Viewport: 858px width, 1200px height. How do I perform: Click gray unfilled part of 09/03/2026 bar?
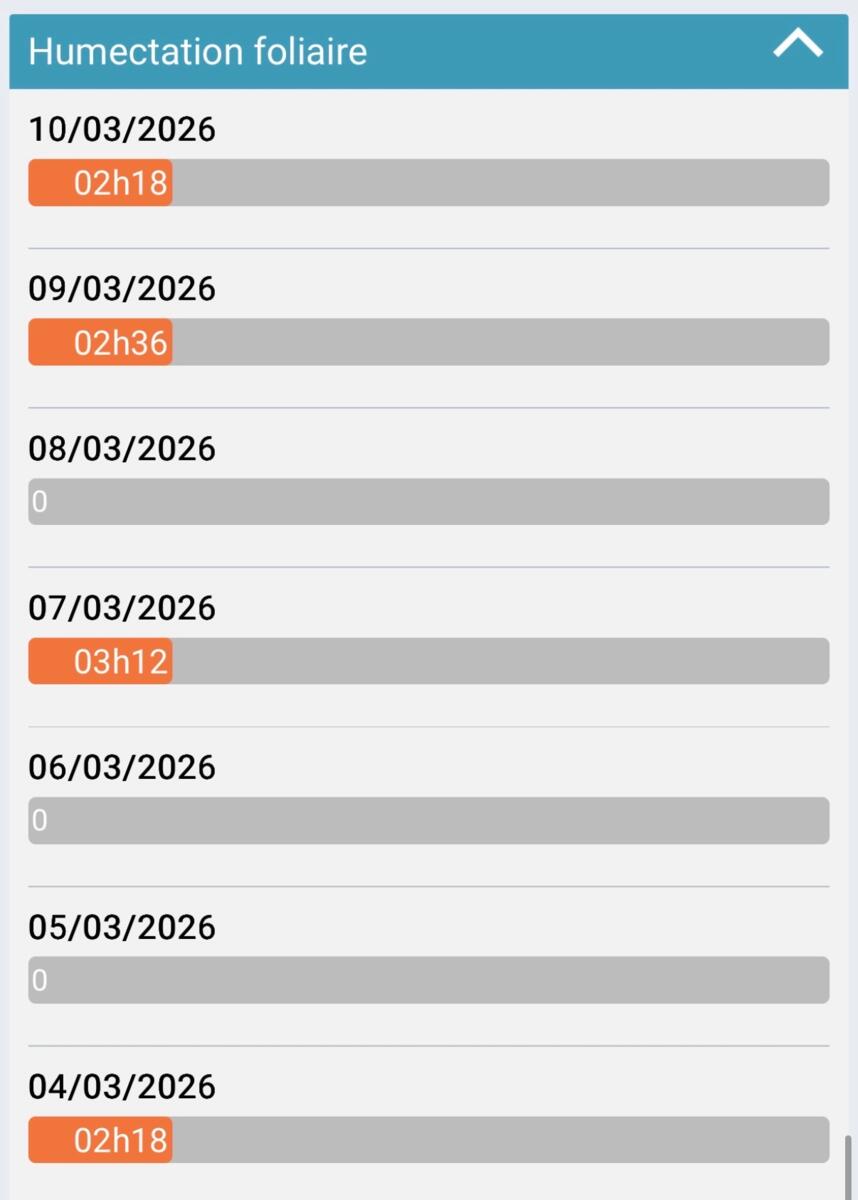click(500, 342)
